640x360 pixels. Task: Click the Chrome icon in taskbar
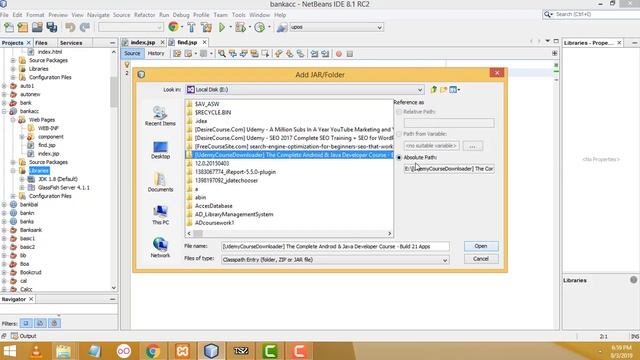[x=153, y=351]
